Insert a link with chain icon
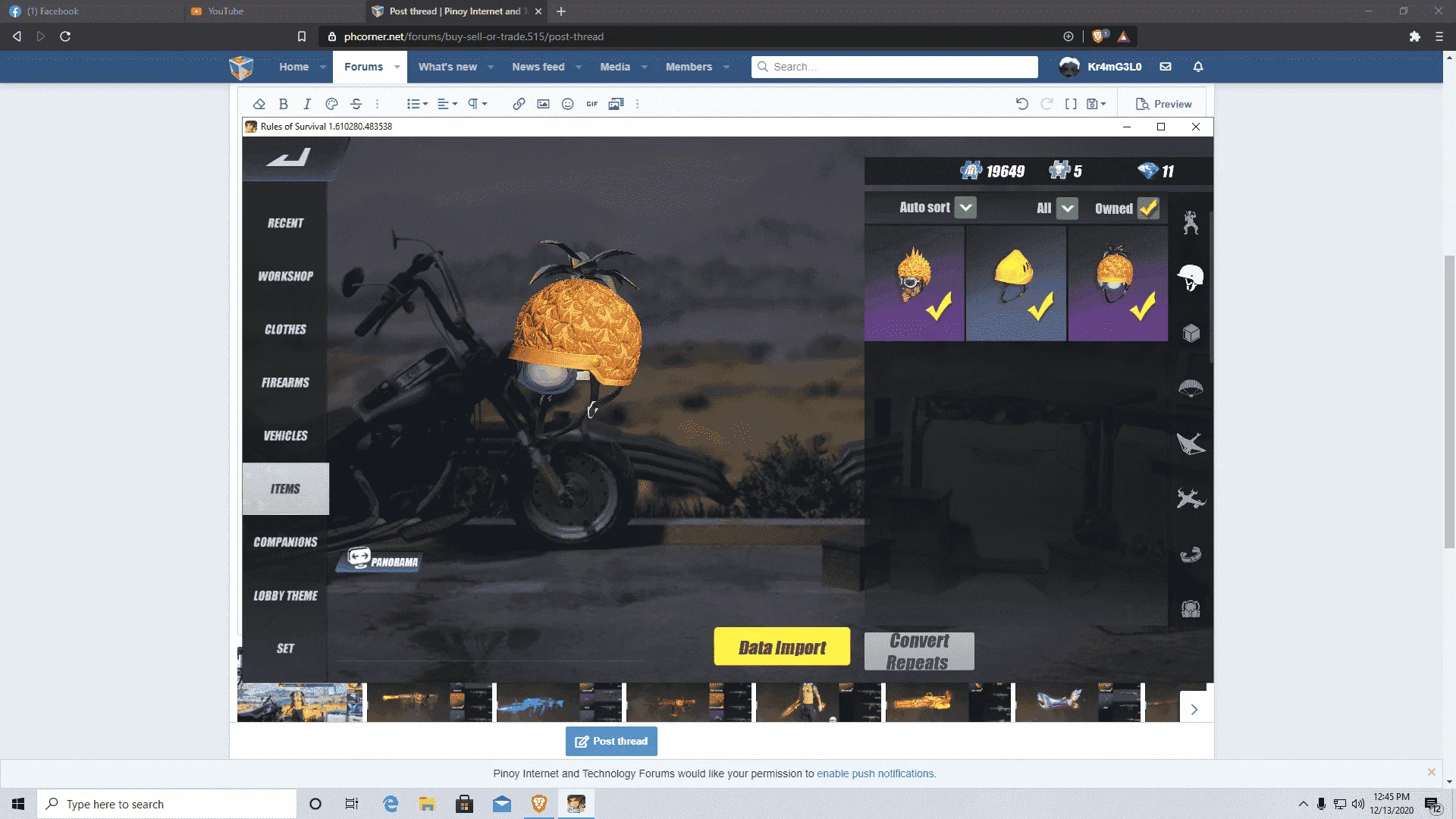The width and height of the screenshot is (1456, 819). 519,104
